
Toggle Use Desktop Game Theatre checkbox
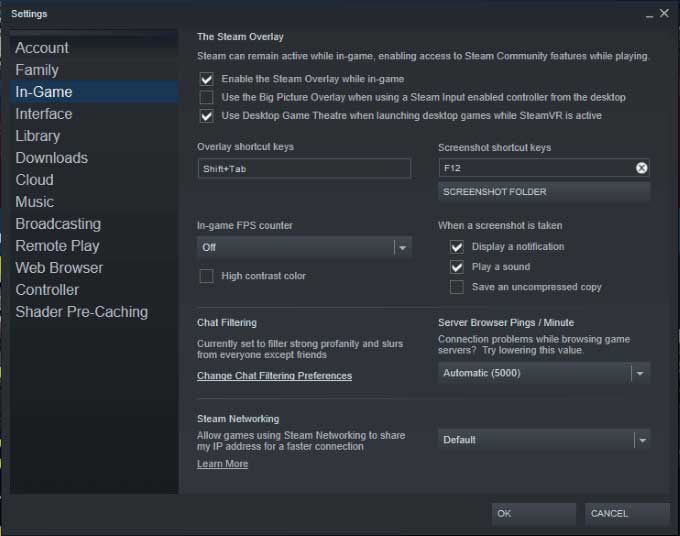click(206, 116)
